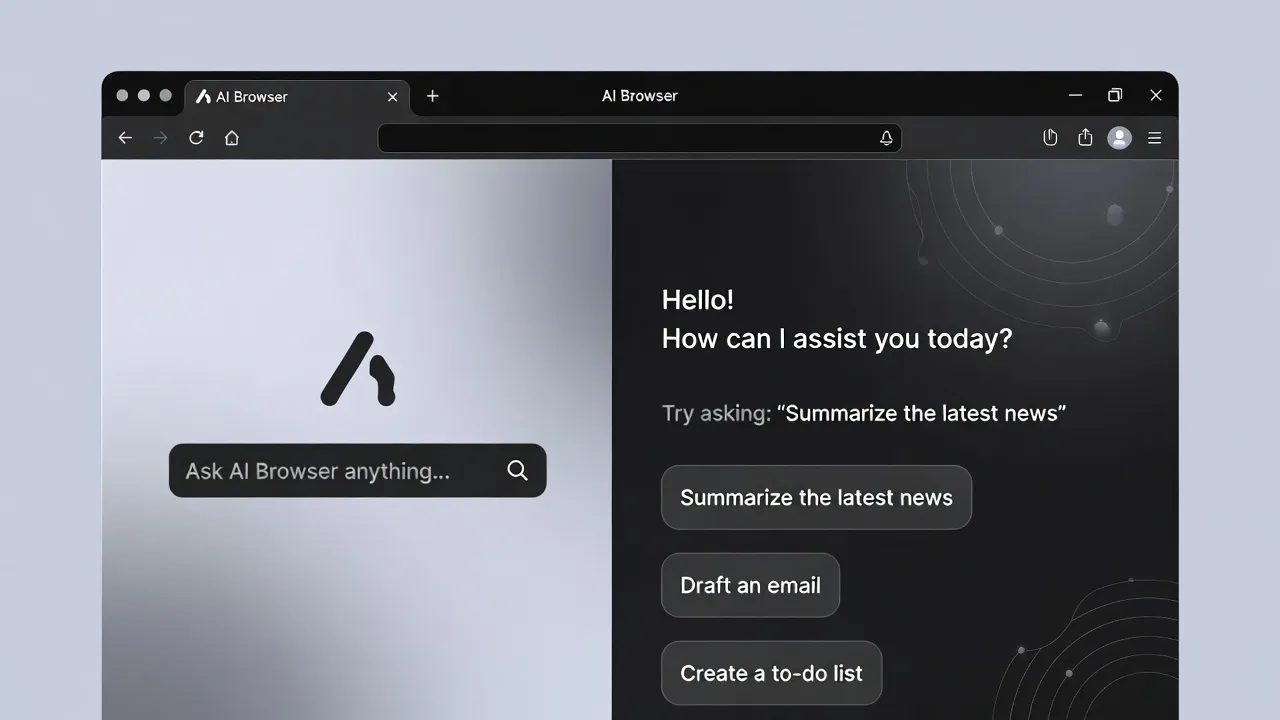Click the forward navigation arrow
This screenshot has width=1280, height=720.
pyautogui.click(x=160, y=138)
